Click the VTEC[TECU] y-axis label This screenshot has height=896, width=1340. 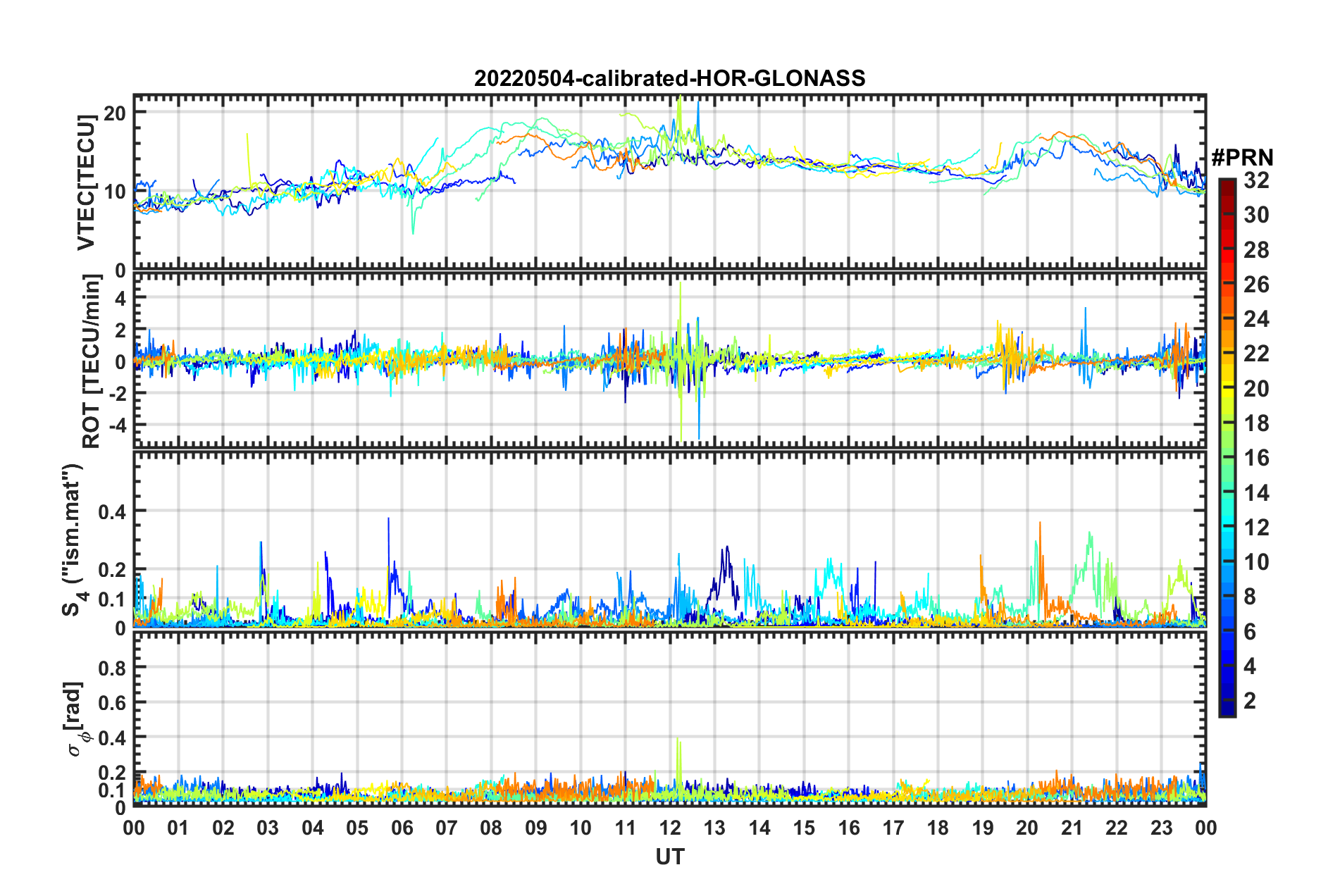point(86,182)
